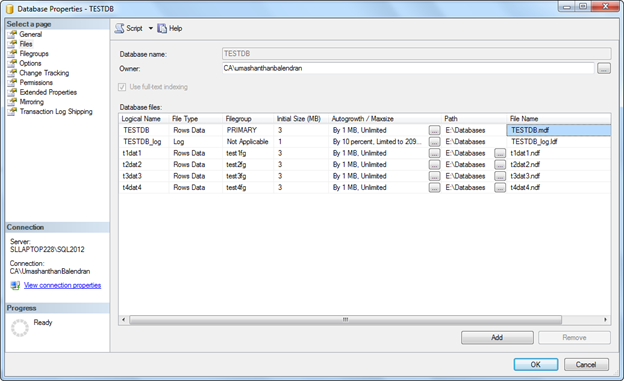
Task: Open autogrowth settings for TESTDB row
Action: coord(435,130)
